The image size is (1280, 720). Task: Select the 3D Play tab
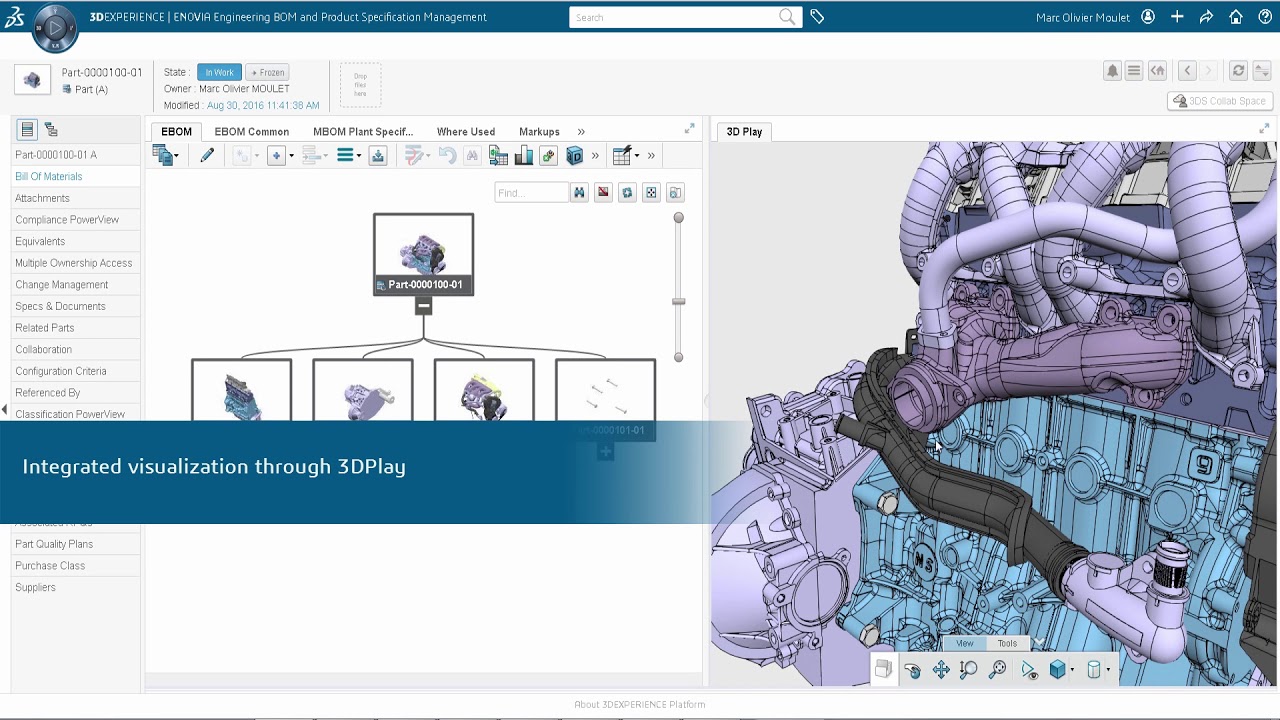(744, 132)
